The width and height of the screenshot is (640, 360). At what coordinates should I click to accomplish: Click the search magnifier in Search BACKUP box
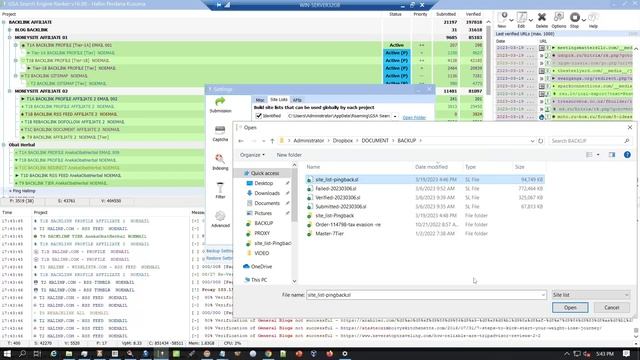(627, 141)
